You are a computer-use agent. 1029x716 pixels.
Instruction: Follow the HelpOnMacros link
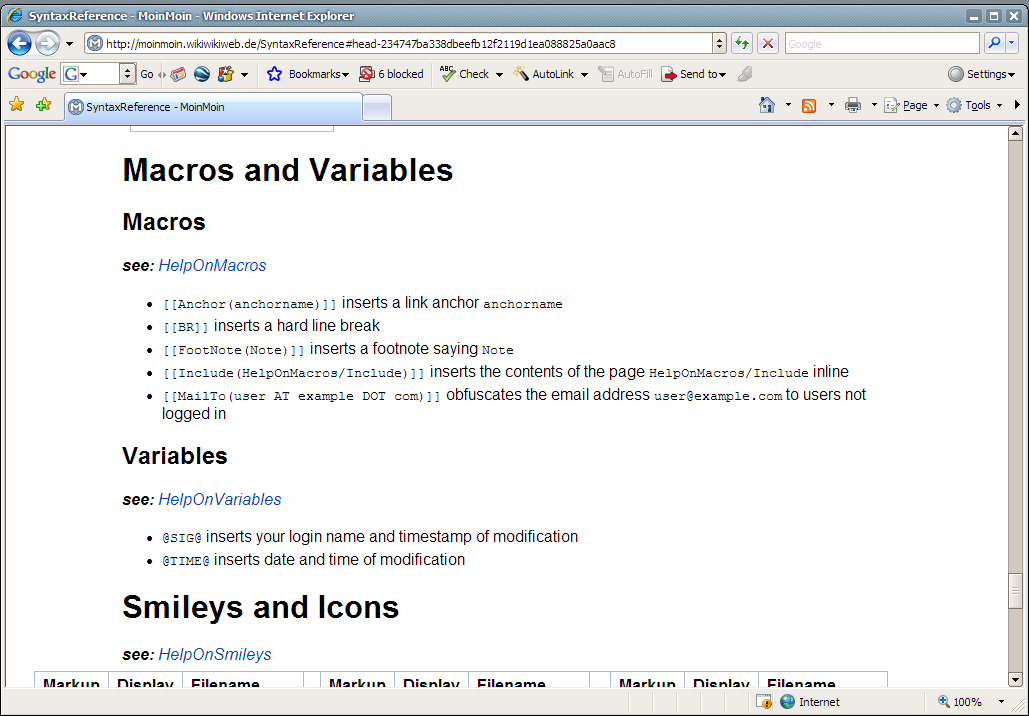pos(212,266)
